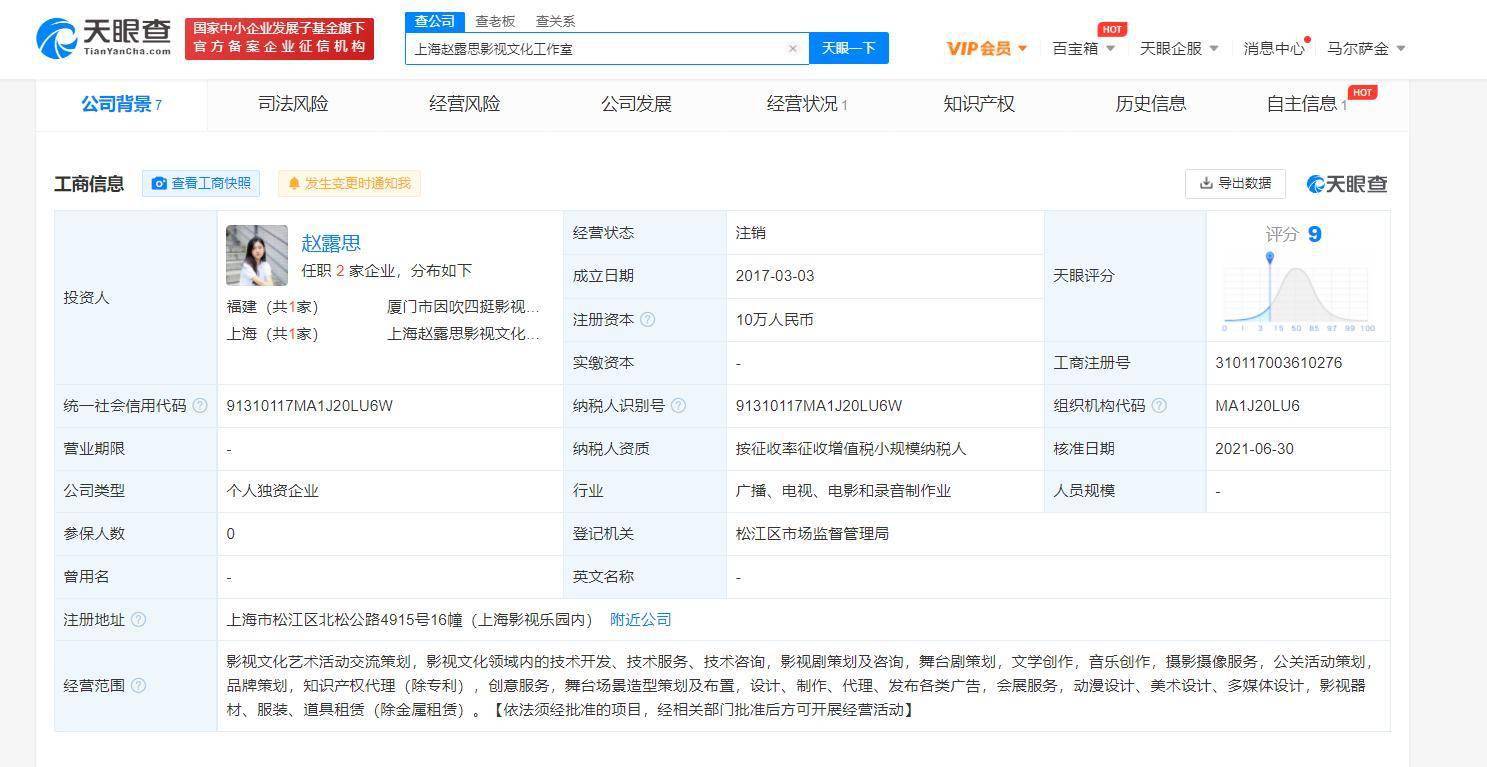Image resolution: width=1487 pixels, height=767 pixels.
Task: Open 消息中心 notifications
Action: [x=1274, y=48]
